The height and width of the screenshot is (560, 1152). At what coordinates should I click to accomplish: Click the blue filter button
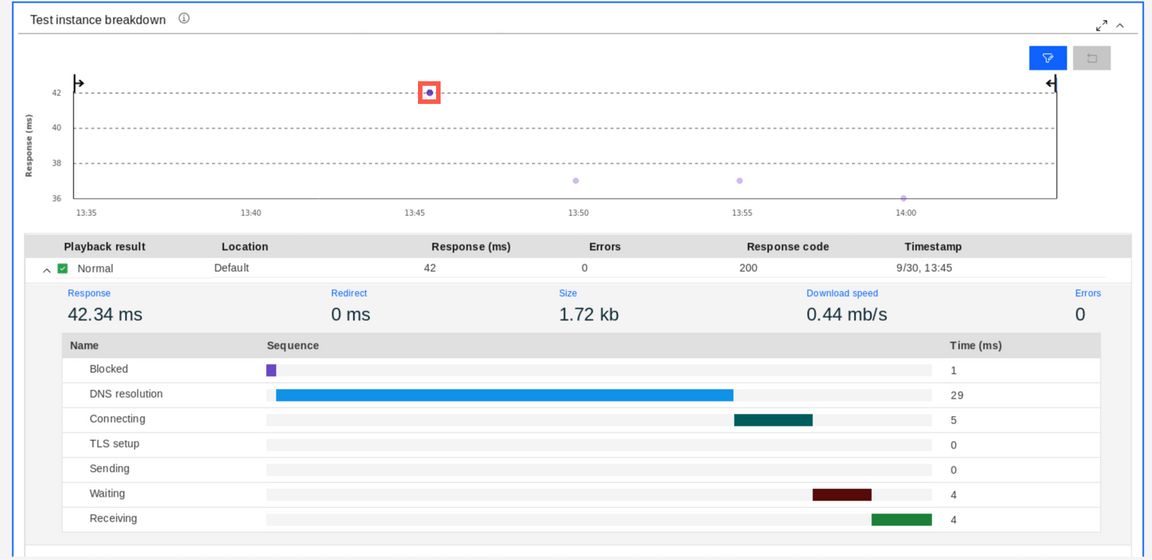pyautogui.click(x=1048, y=58)
